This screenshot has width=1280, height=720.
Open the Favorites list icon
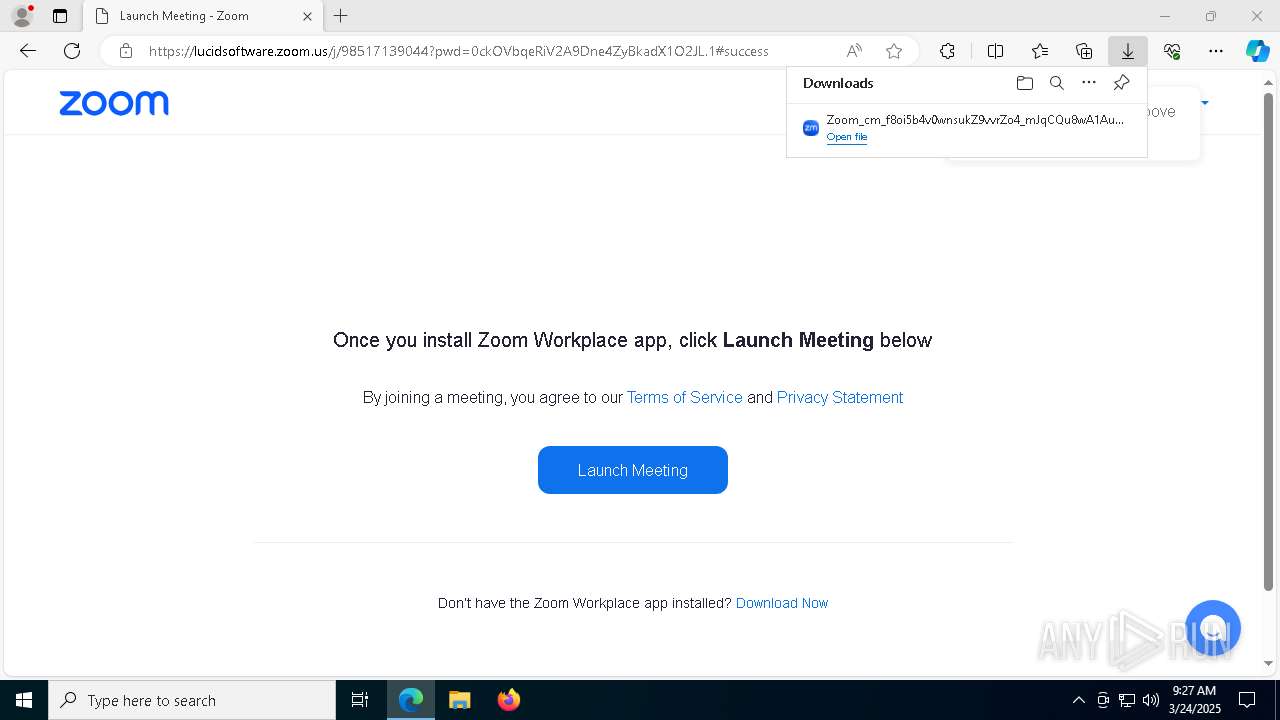tap(1040, 51)
